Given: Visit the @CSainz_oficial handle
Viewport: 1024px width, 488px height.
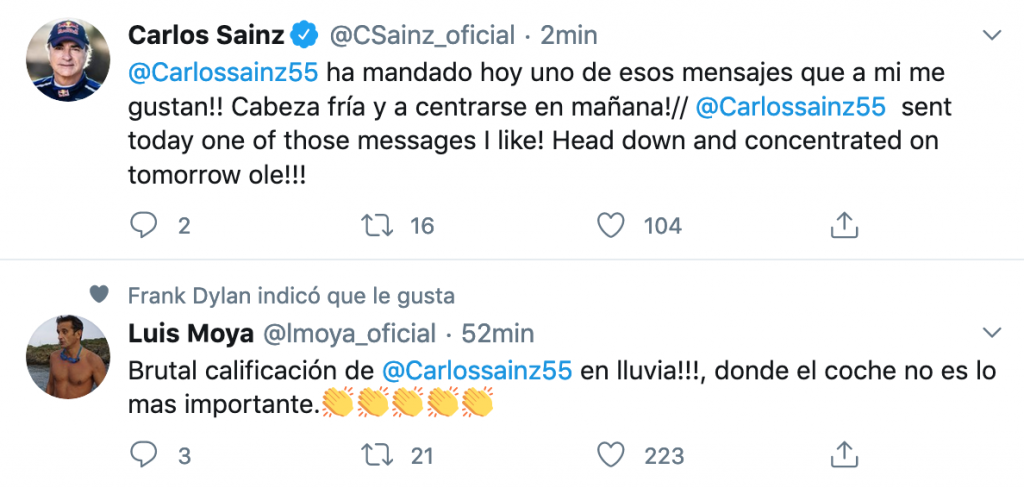Looking at the screenshot, I should [x=422, y=36].
